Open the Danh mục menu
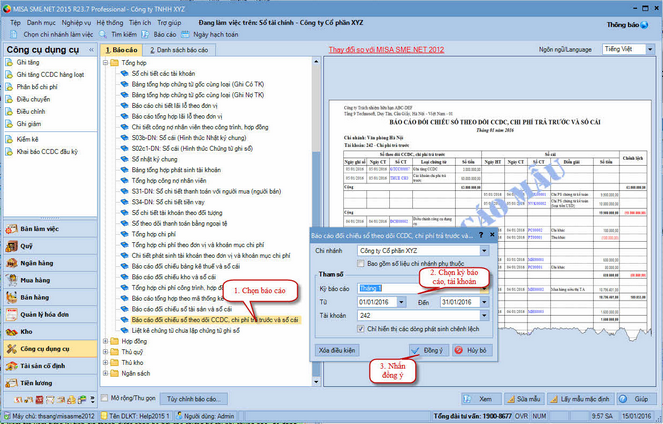The width and height of the screenshot is (663, 424). [41, 22]
